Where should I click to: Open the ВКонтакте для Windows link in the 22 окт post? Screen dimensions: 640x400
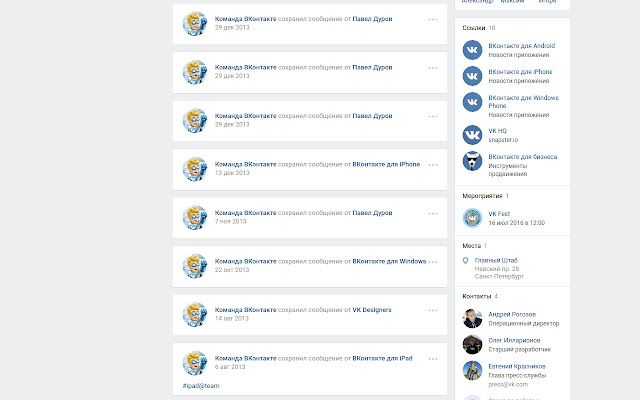389,261
